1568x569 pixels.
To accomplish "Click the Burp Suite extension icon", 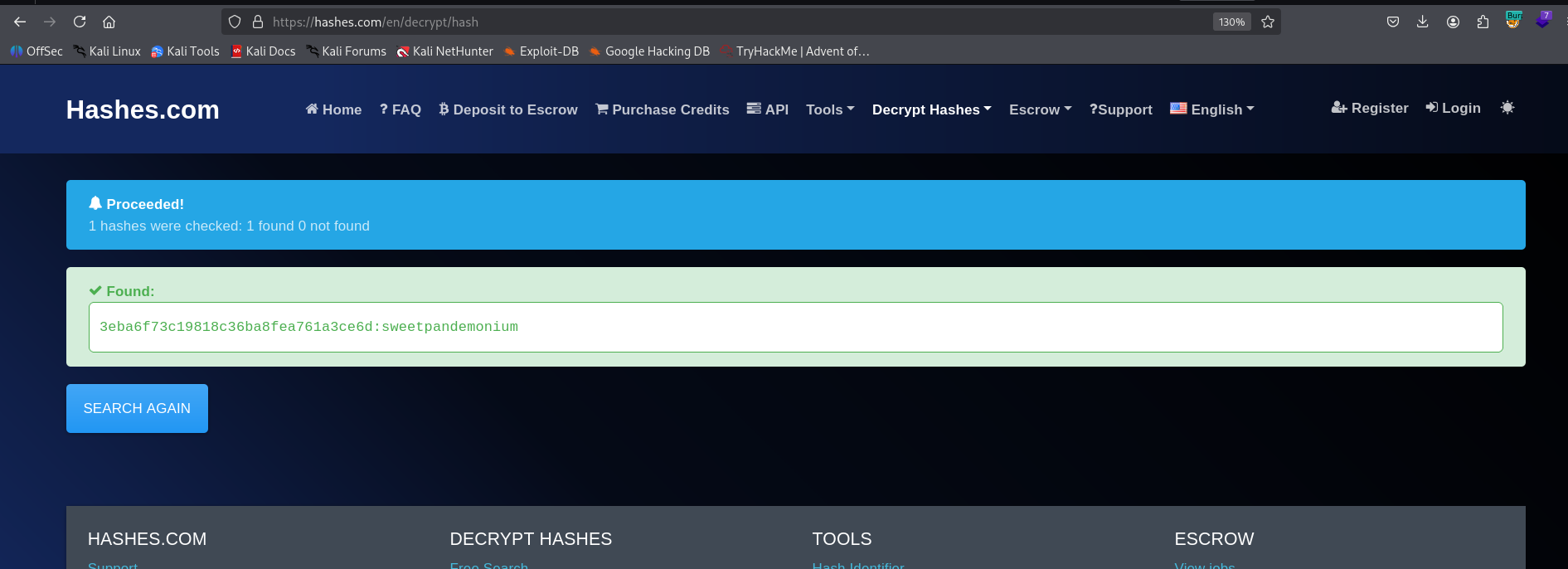I will click(1513, 21).
